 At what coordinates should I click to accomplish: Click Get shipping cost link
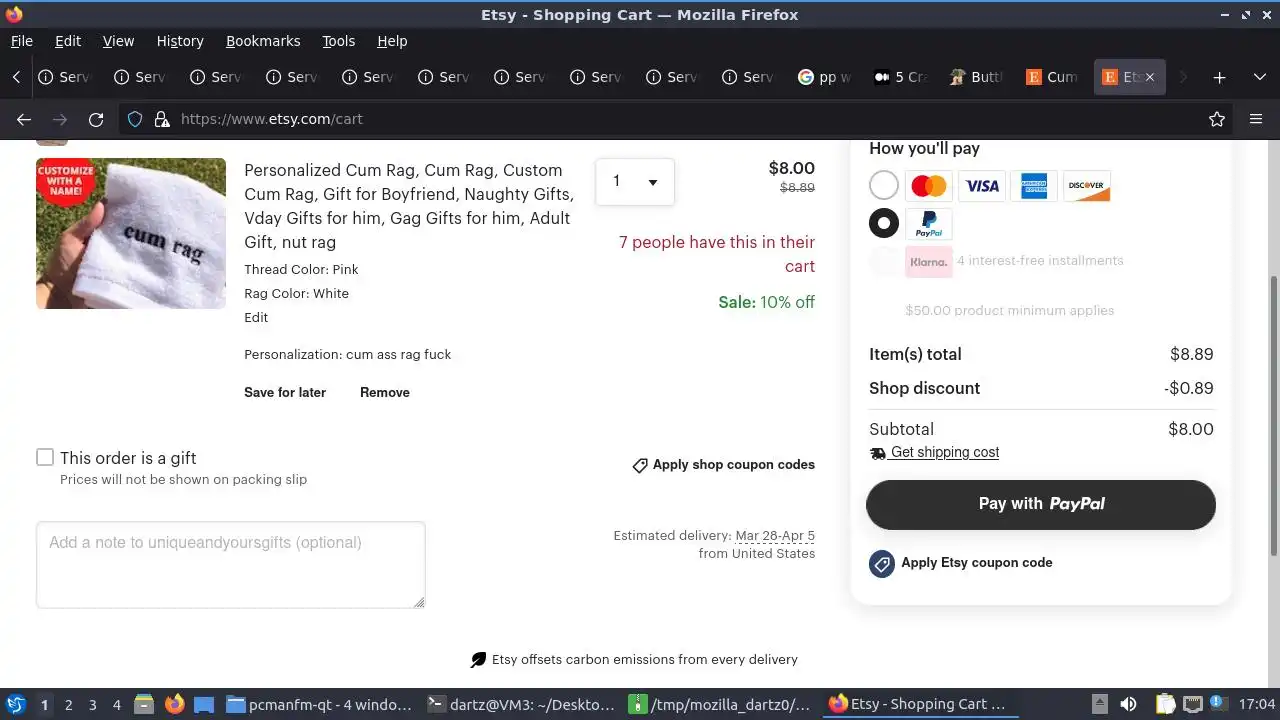[944, 453]
